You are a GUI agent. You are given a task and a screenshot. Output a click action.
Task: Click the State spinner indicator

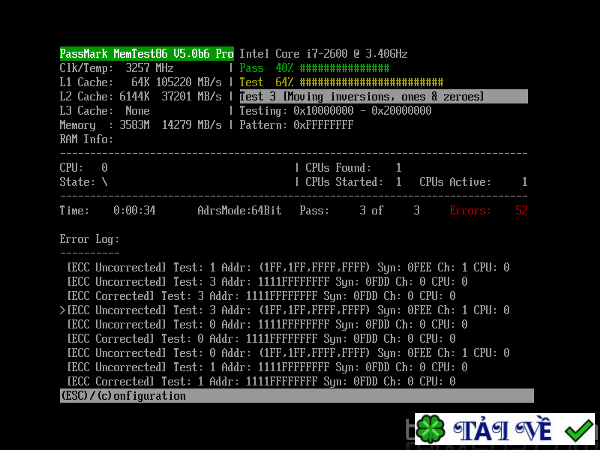(104, 182)
